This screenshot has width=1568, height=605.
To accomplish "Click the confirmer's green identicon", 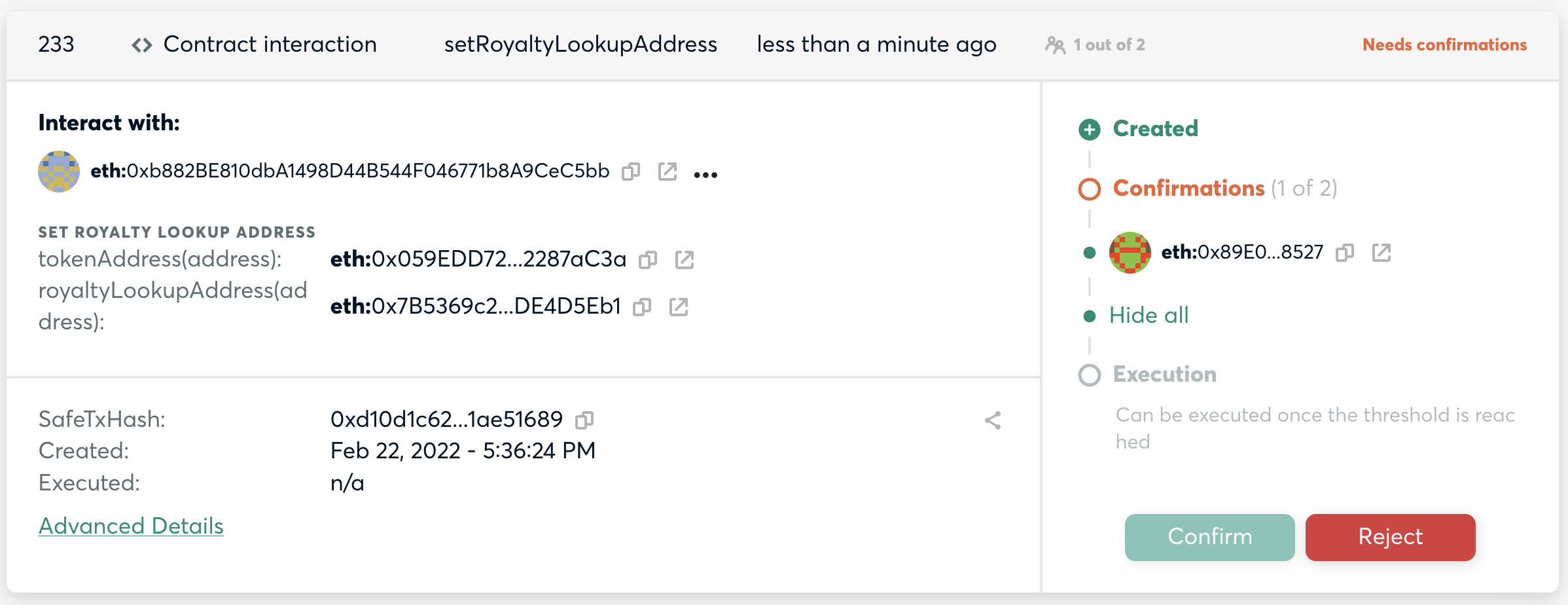I will tap(1130, 253).
